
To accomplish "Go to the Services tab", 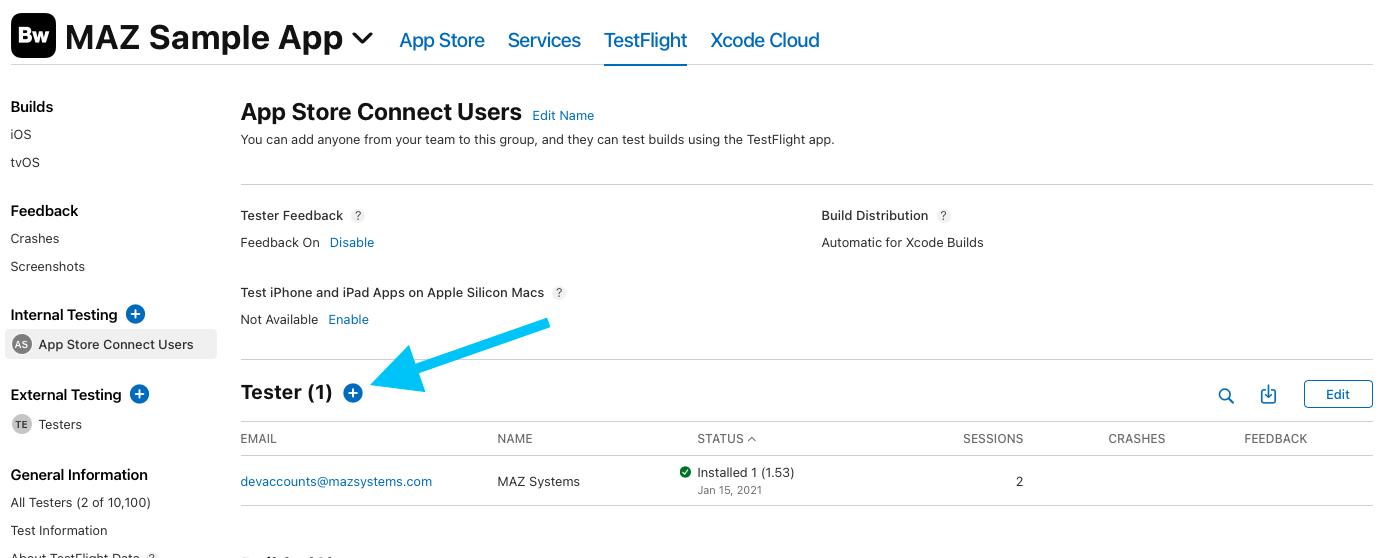I will (544, 41).
